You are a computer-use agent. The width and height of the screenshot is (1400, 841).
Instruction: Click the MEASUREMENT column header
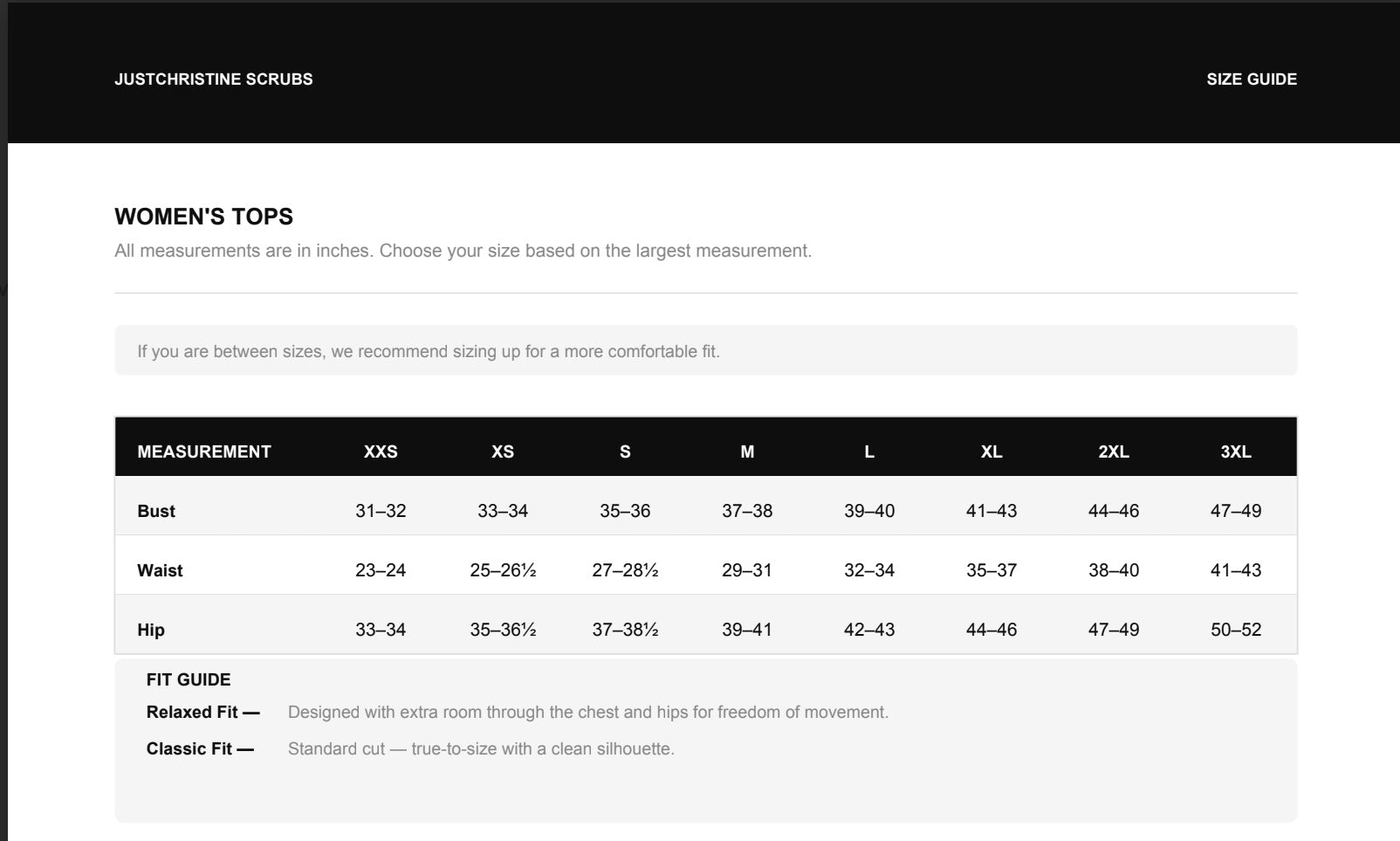204,452
